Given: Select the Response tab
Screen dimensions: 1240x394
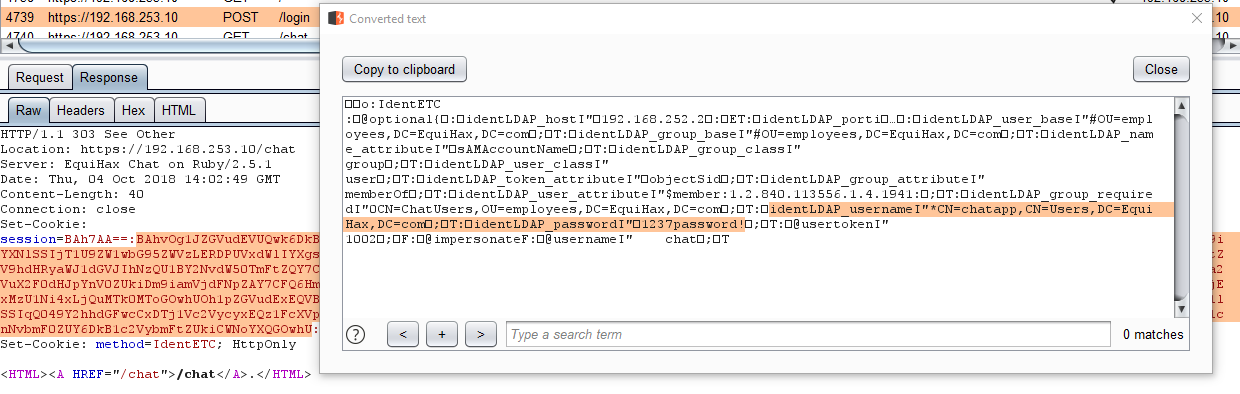Looking at the screenshot, I should click(x=109, y=78).
